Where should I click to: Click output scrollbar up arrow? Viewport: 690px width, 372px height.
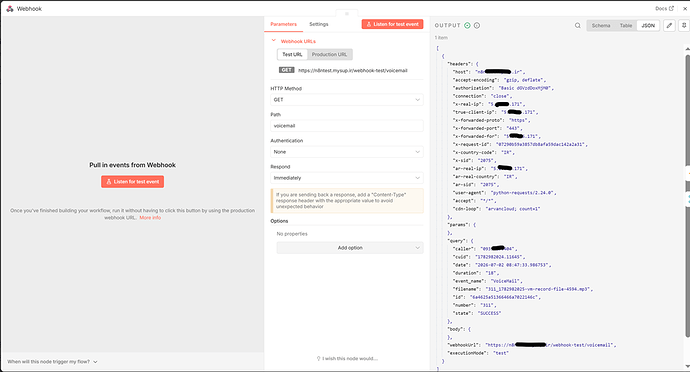point(687,48)
